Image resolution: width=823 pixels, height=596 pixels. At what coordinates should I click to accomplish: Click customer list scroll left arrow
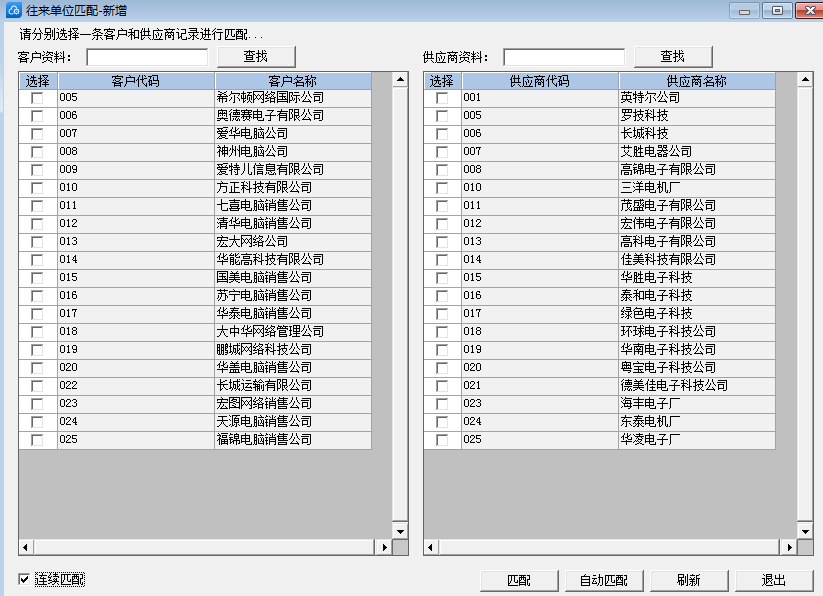[26, 547]
